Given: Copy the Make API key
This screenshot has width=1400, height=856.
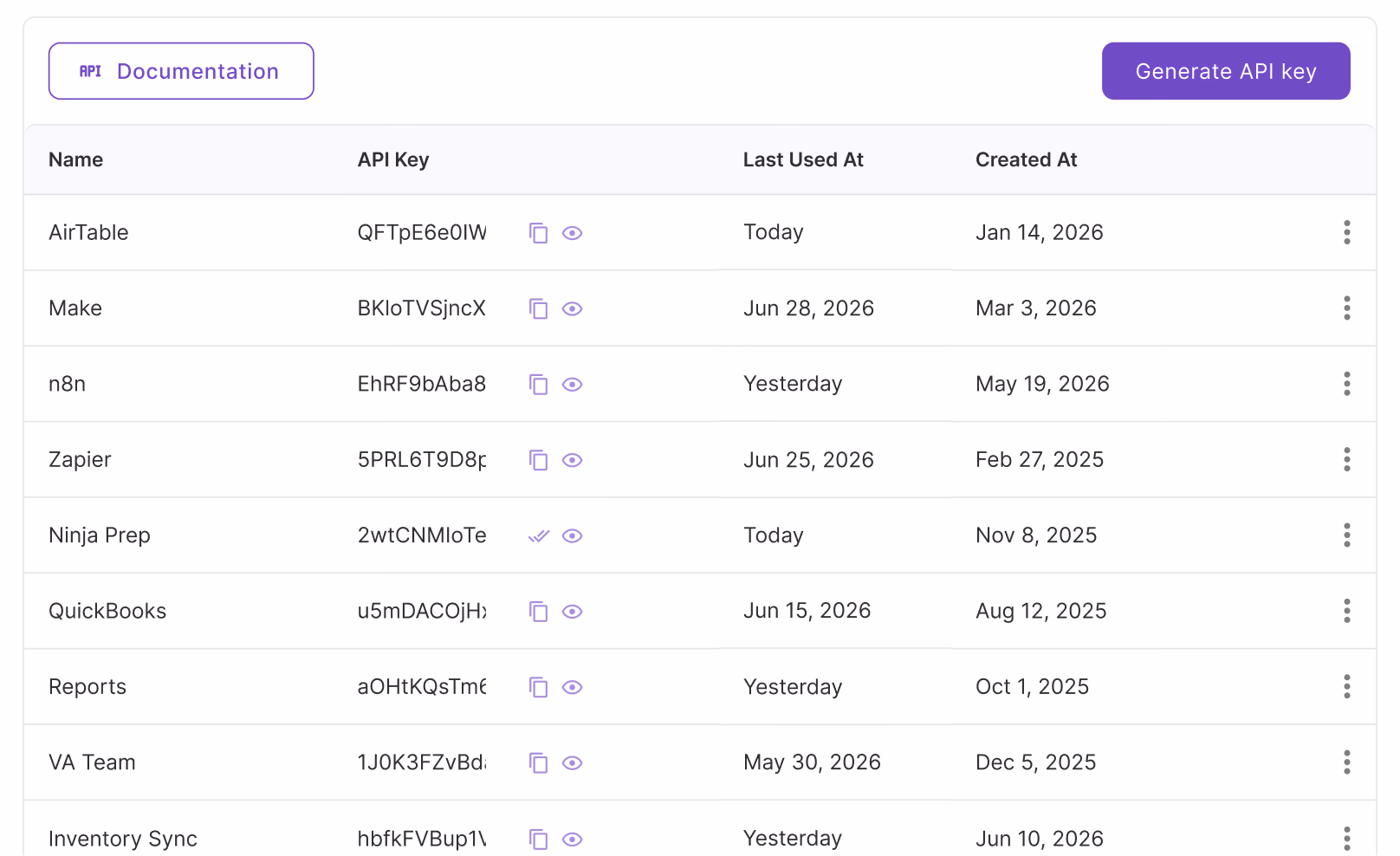Looking at the screenshot, I should tap(538, 308).
